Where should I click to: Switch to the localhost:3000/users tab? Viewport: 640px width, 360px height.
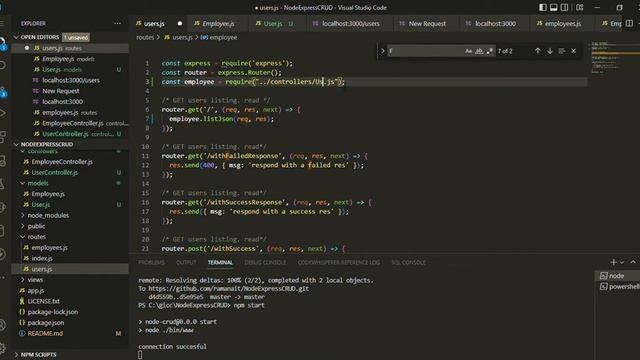350,24
